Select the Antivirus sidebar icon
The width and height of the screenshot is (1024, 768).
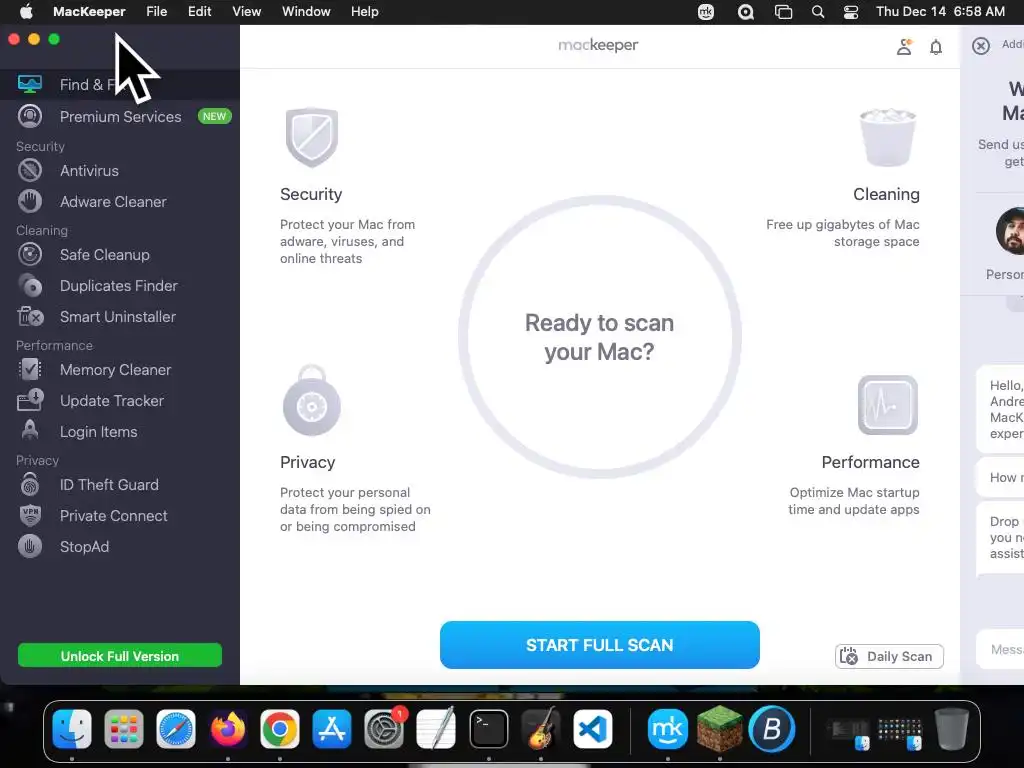pyautogui.click(x=29, y=170)
